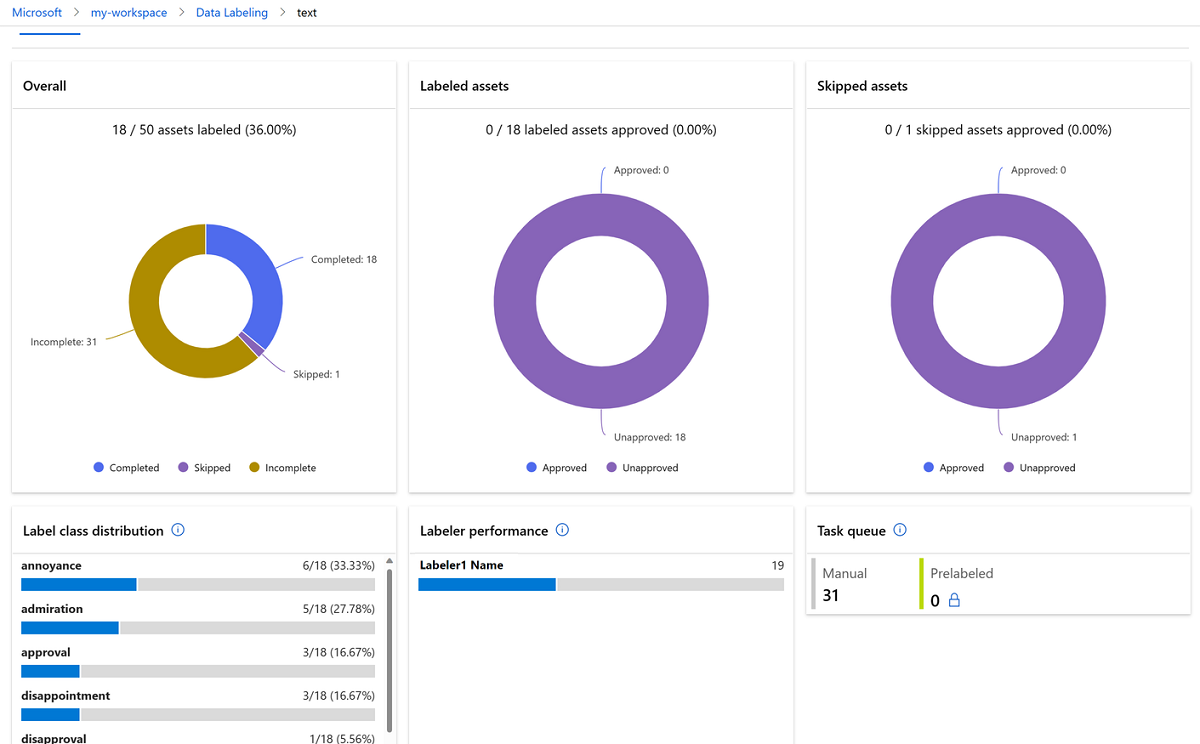Screen dimensions: 1200x744
Task: Navigate to Data Labeling breadcrumb
Action: coord(231,13)
